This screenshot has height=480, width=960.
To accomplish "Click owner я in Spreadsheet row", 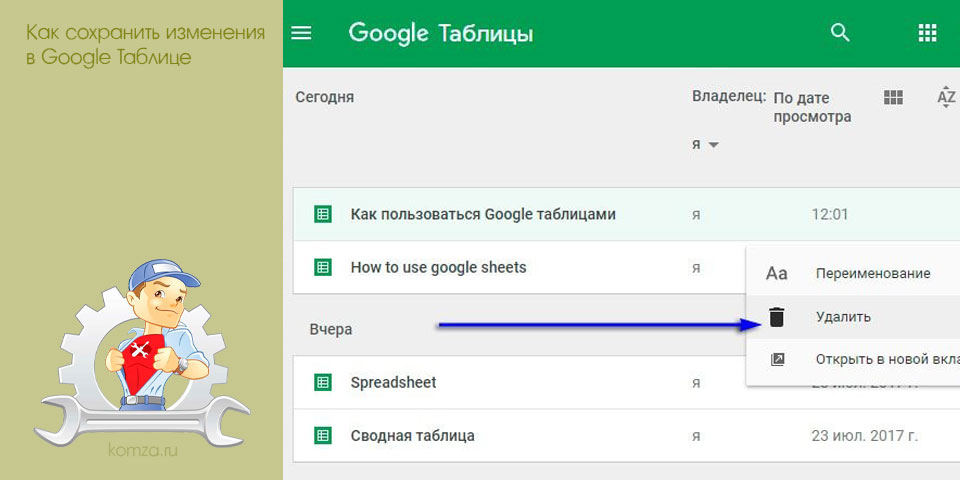I will tap(696, 383).
